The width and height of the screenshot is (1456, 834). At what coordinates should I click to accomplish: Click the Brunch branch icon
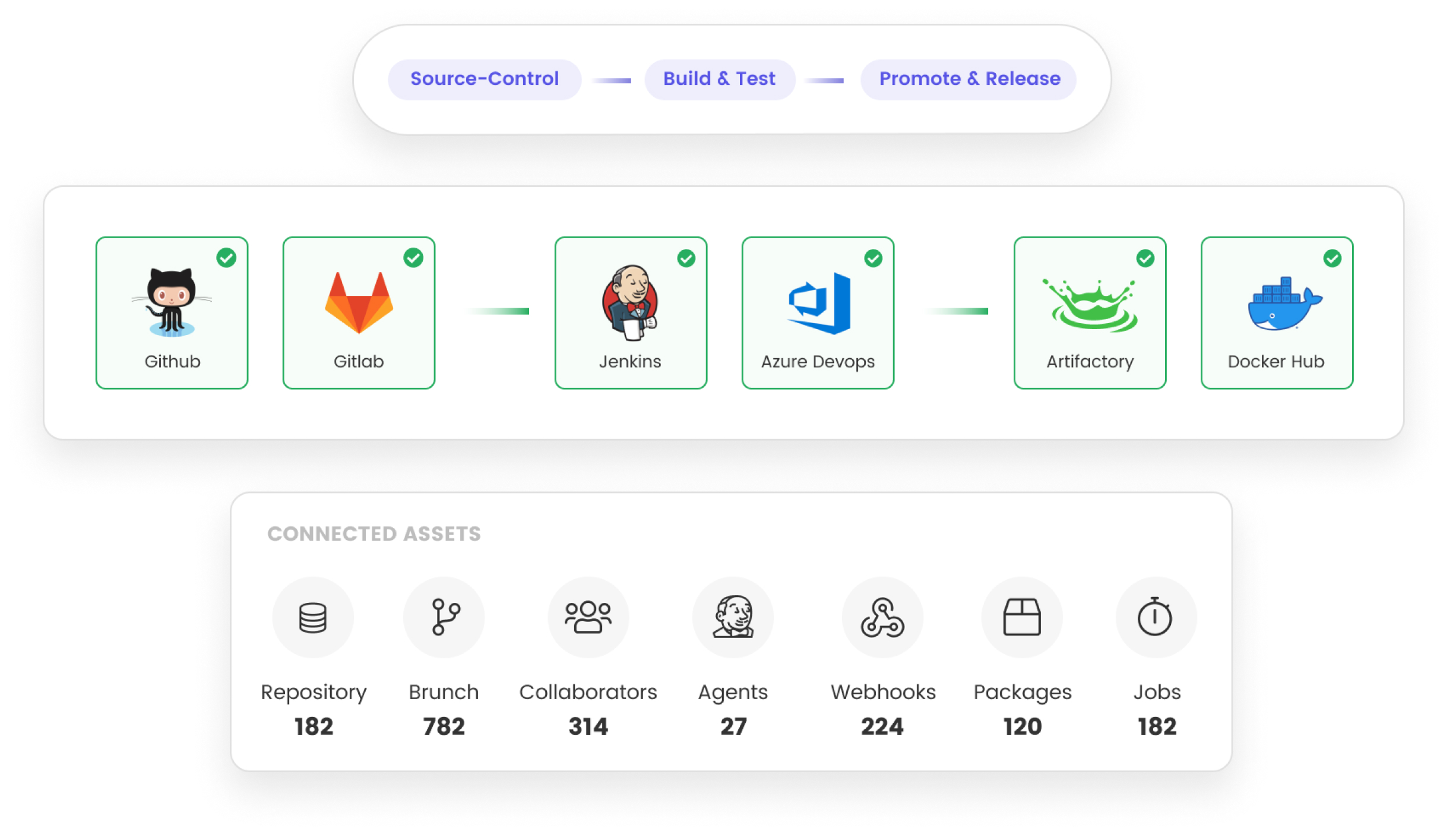click(444, 617)
